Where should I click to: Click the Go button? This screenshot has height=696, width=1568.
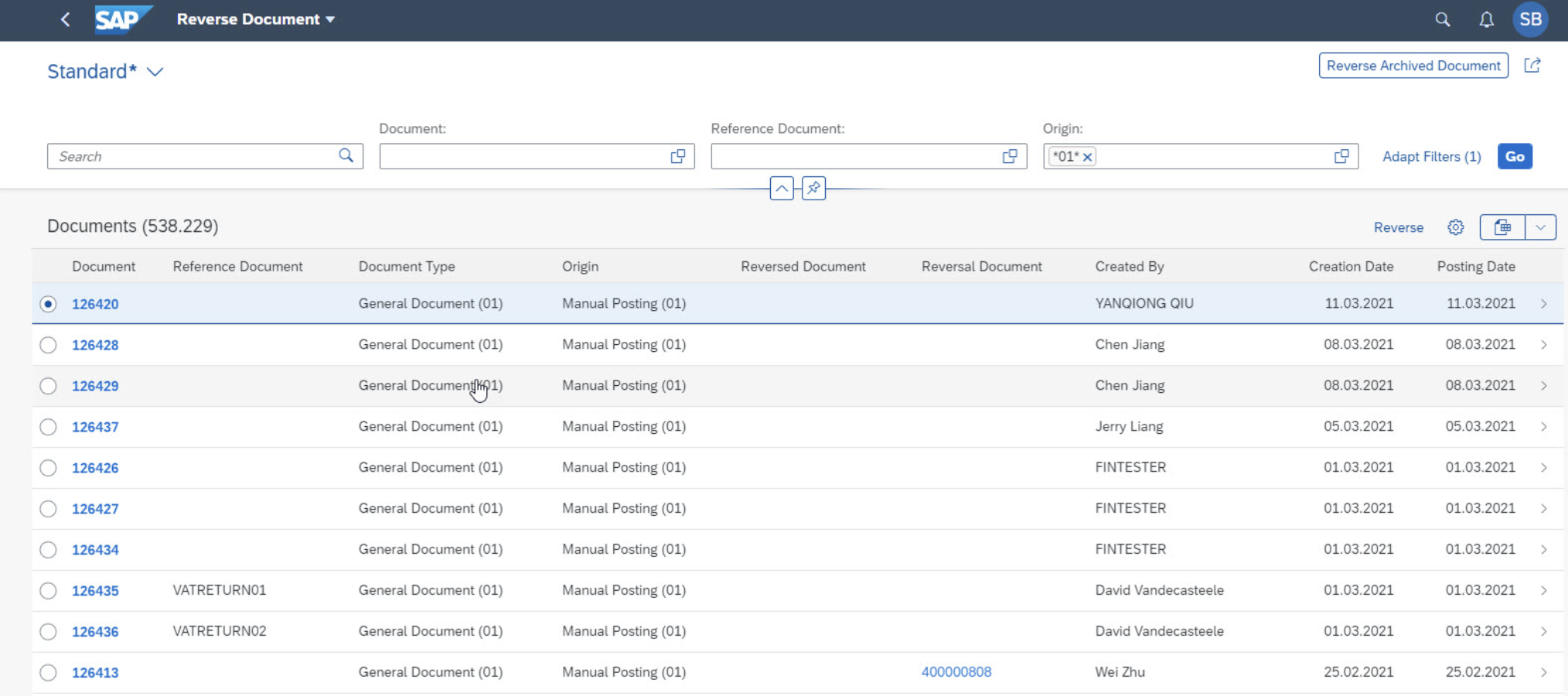pos(1515,156)
